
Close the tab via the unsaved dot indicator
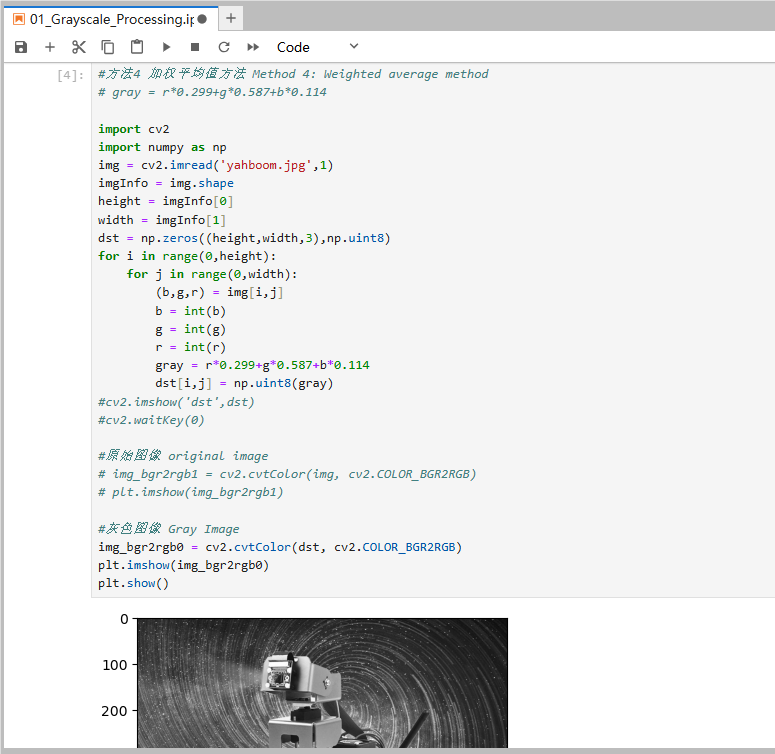(202, 19)
